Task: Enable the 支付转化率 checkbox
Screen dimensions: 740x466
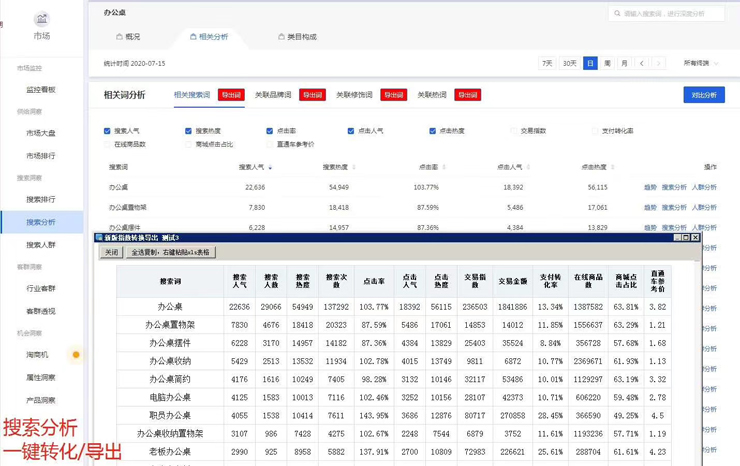Action: [x=595, y=131]
